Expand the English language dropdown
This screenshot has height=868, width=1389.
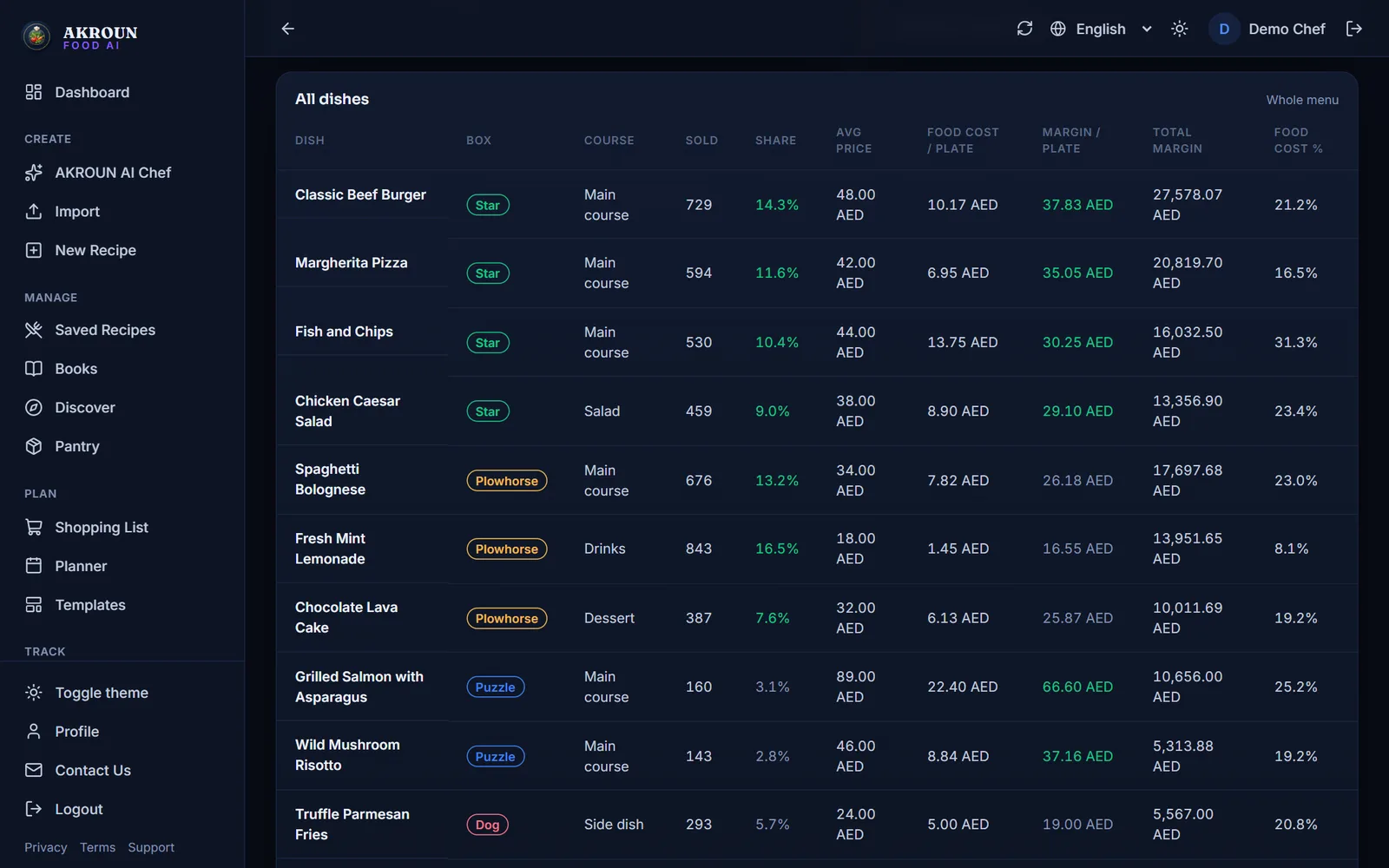(1101, 29)
